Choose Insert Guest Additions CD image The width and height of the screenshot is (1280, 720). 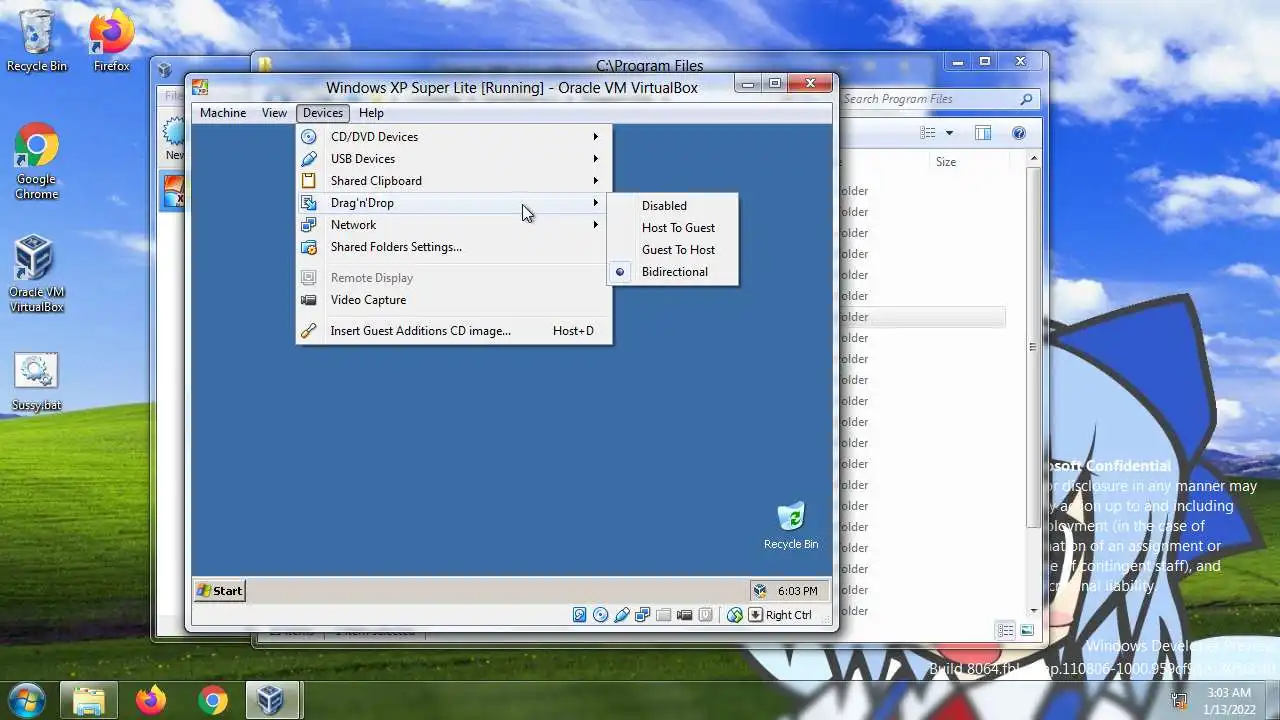pos(454,331)
